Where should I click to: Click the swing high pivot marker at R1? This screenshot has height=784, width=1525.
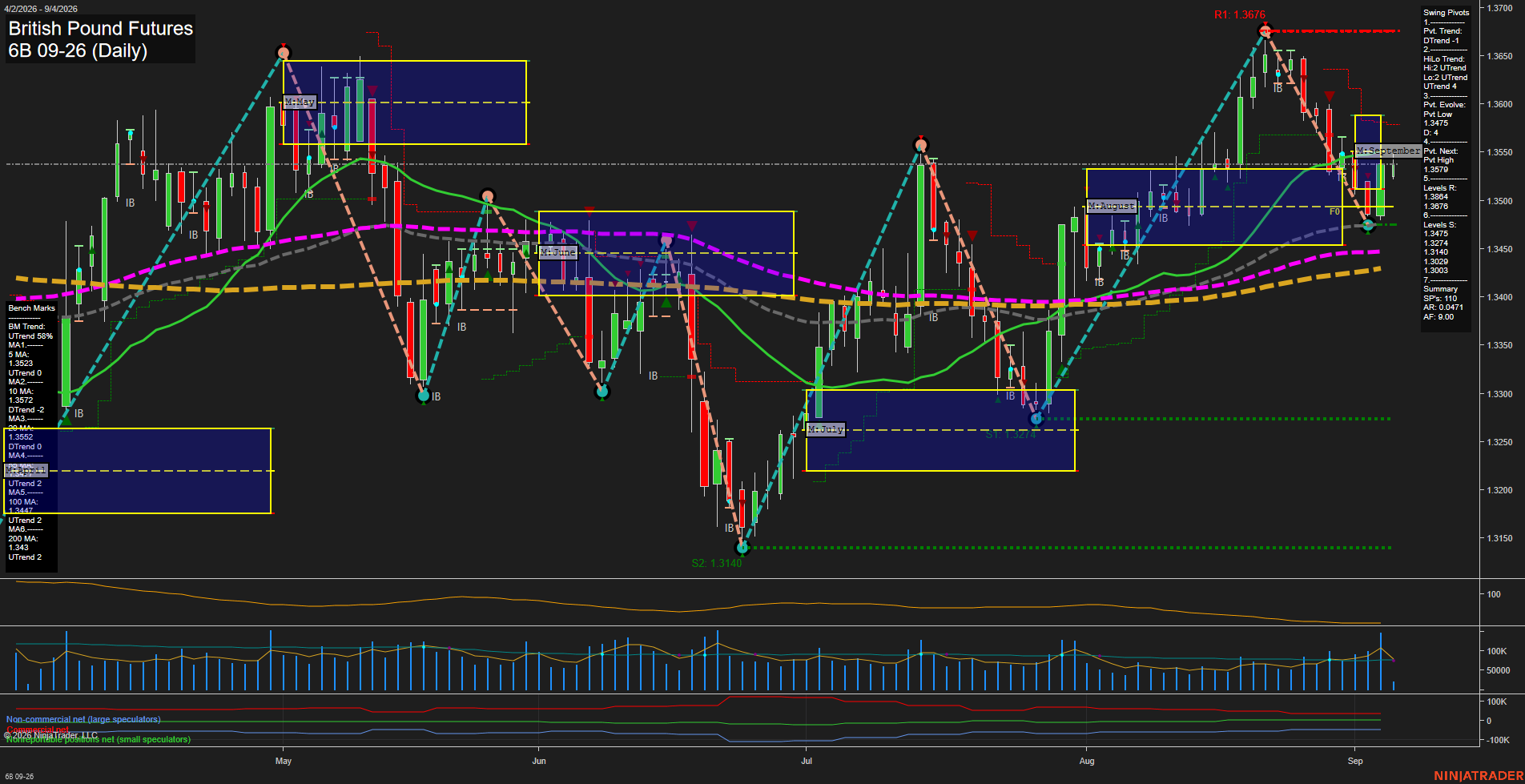1265,31
